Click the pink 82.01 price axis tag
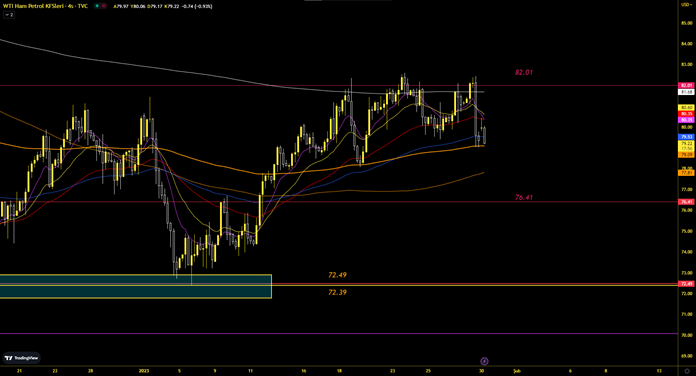696x376 pixels. (x=686, y=85)
